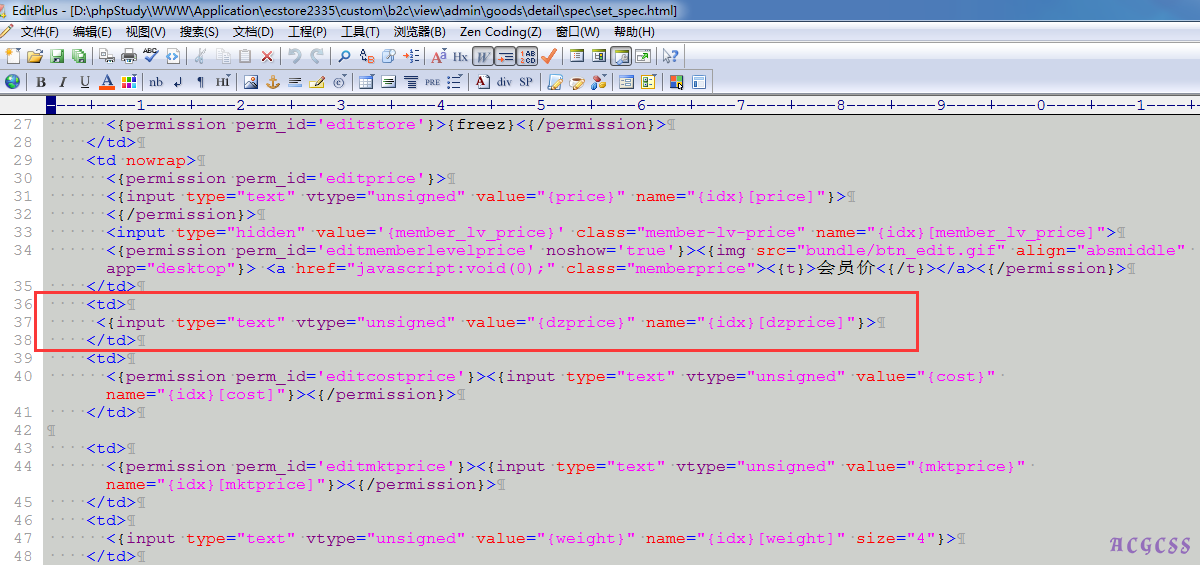Toggle line numbers display button
Screen dimensions: 1200x565
[x=527, y=56]
